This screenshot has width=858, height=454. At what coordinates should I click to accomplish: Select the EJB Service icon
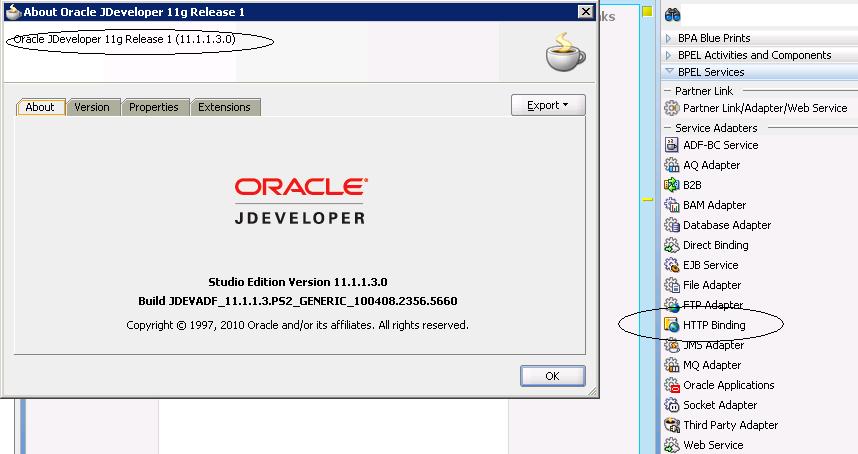pos(671,265)
